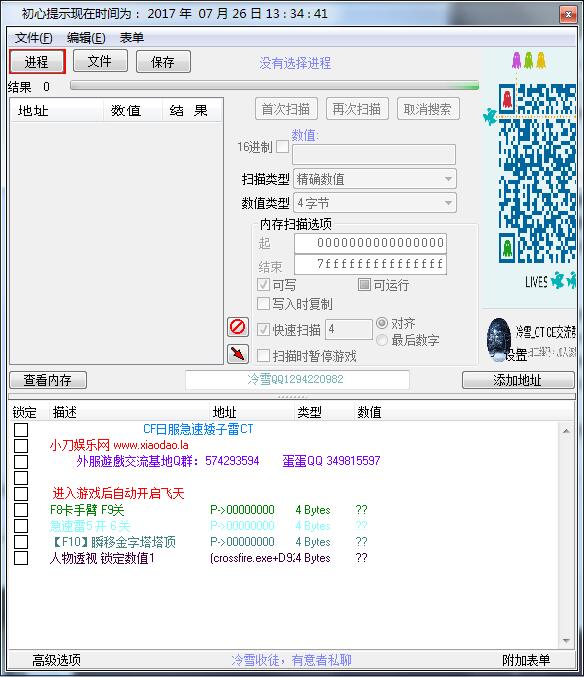Enable the 16进制 hex checkbox
This screenshot has height=677, width=584.
(282, 147)
